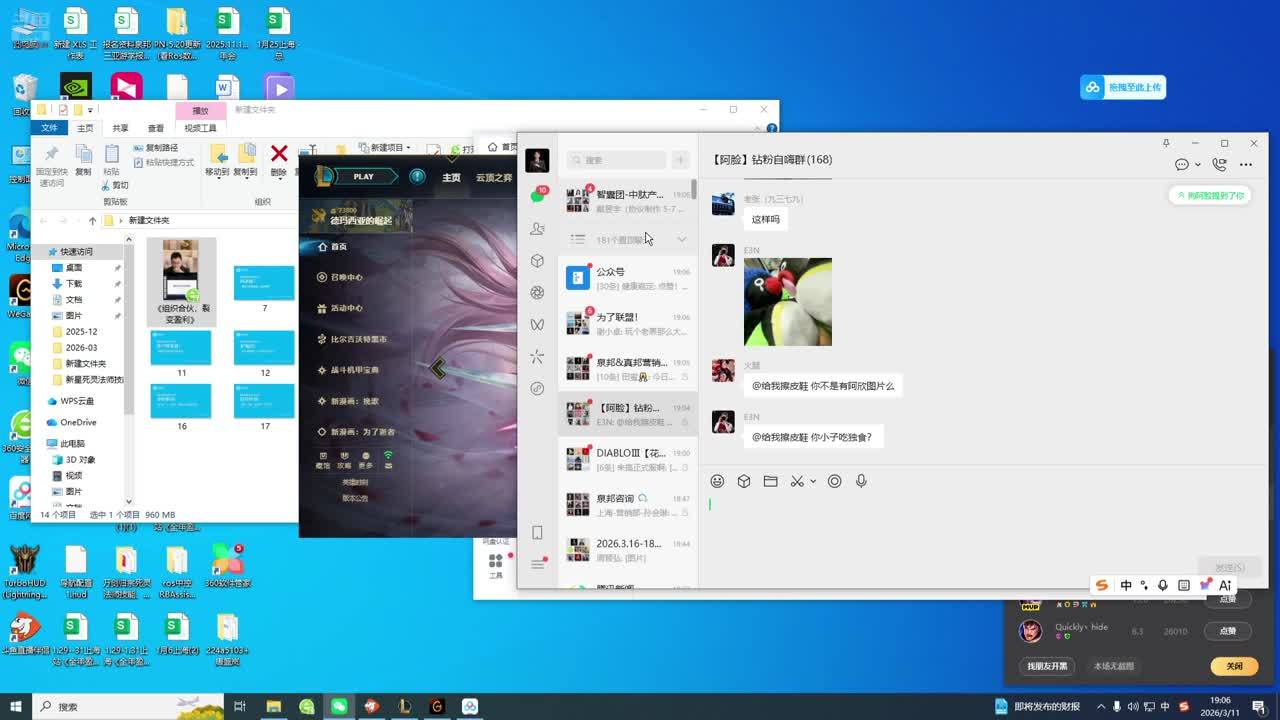The width and height of the screenshot is (1280, 720).
Task: Open the 云顶之弈 tab in League client
Action: point(493,177)
